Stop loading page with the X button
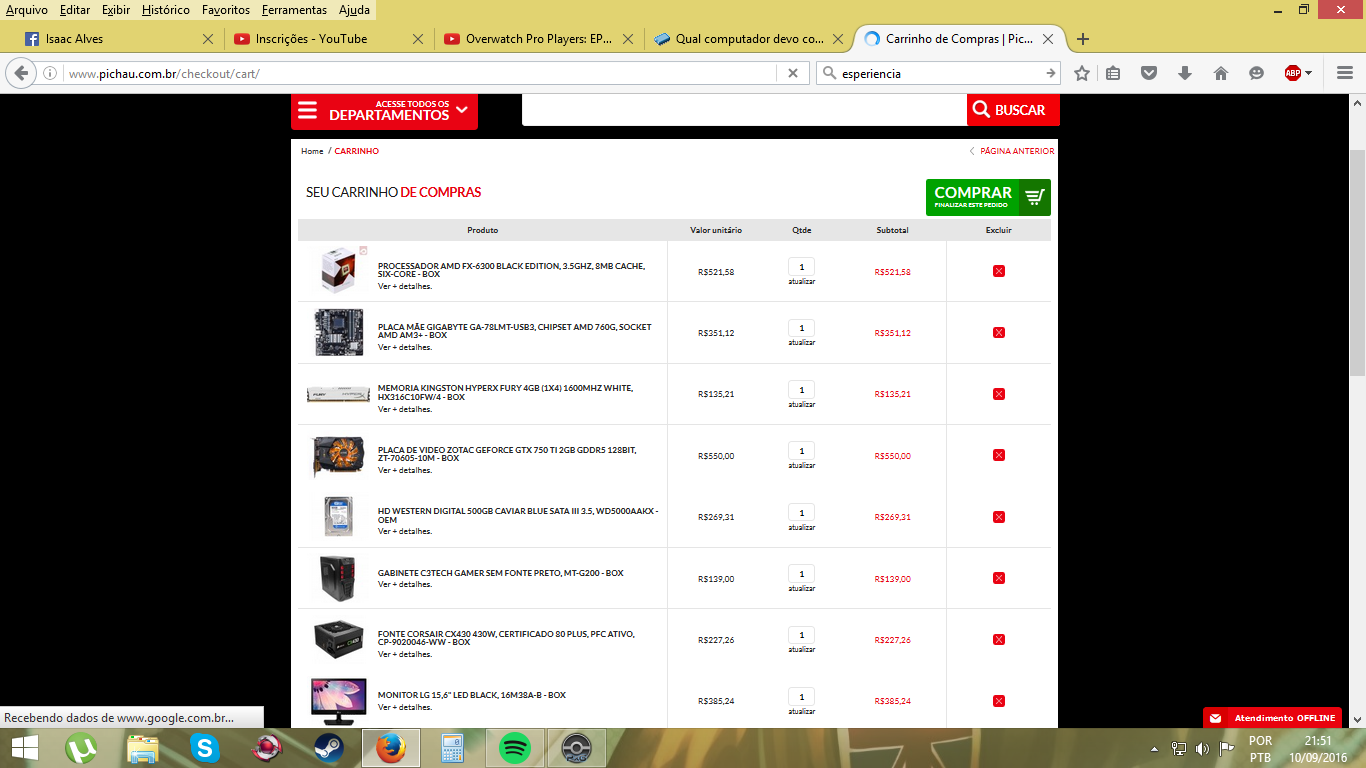Image resolution: width=1366 pixels, height=768 pixels. [x=792, y=73]
